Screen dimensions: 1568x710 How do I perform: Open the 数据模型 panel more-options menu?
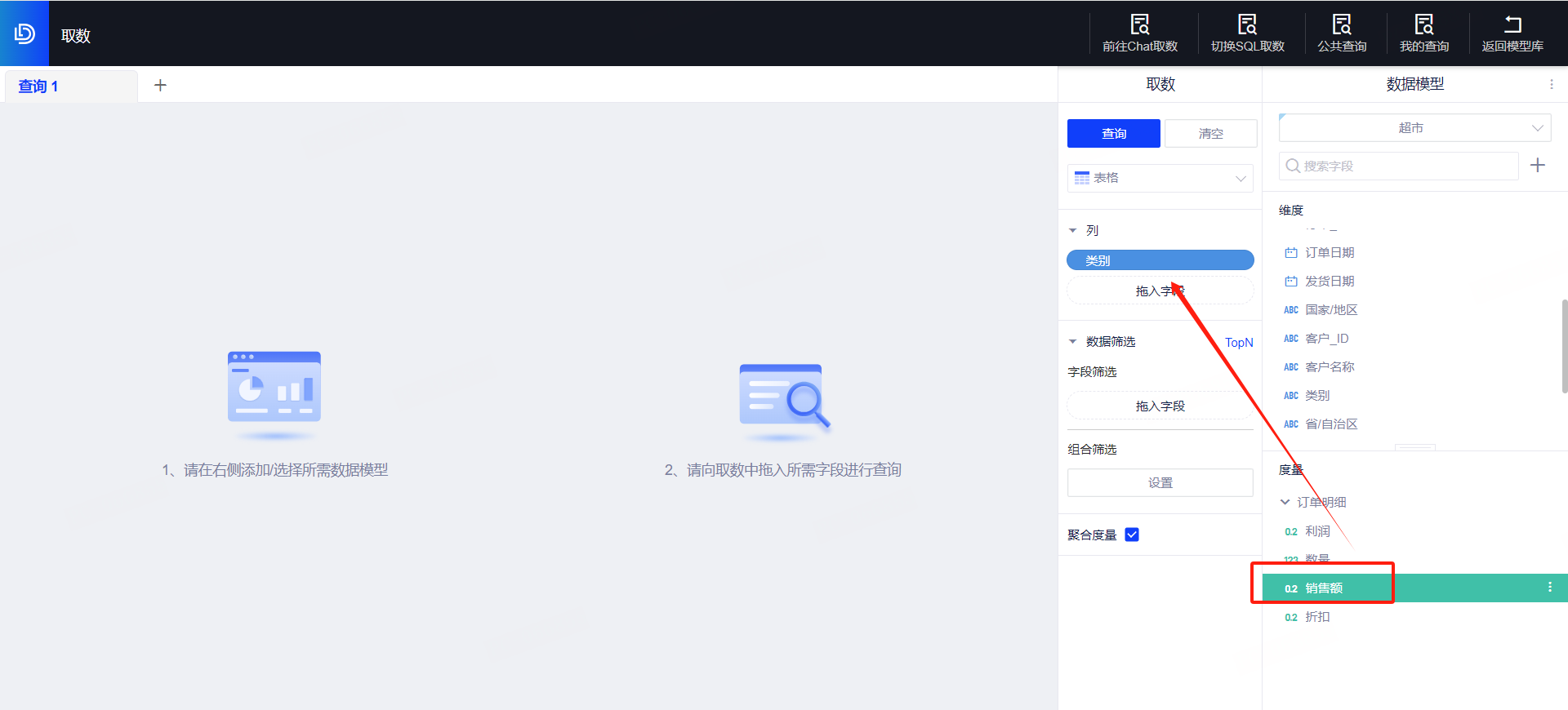1551,85
